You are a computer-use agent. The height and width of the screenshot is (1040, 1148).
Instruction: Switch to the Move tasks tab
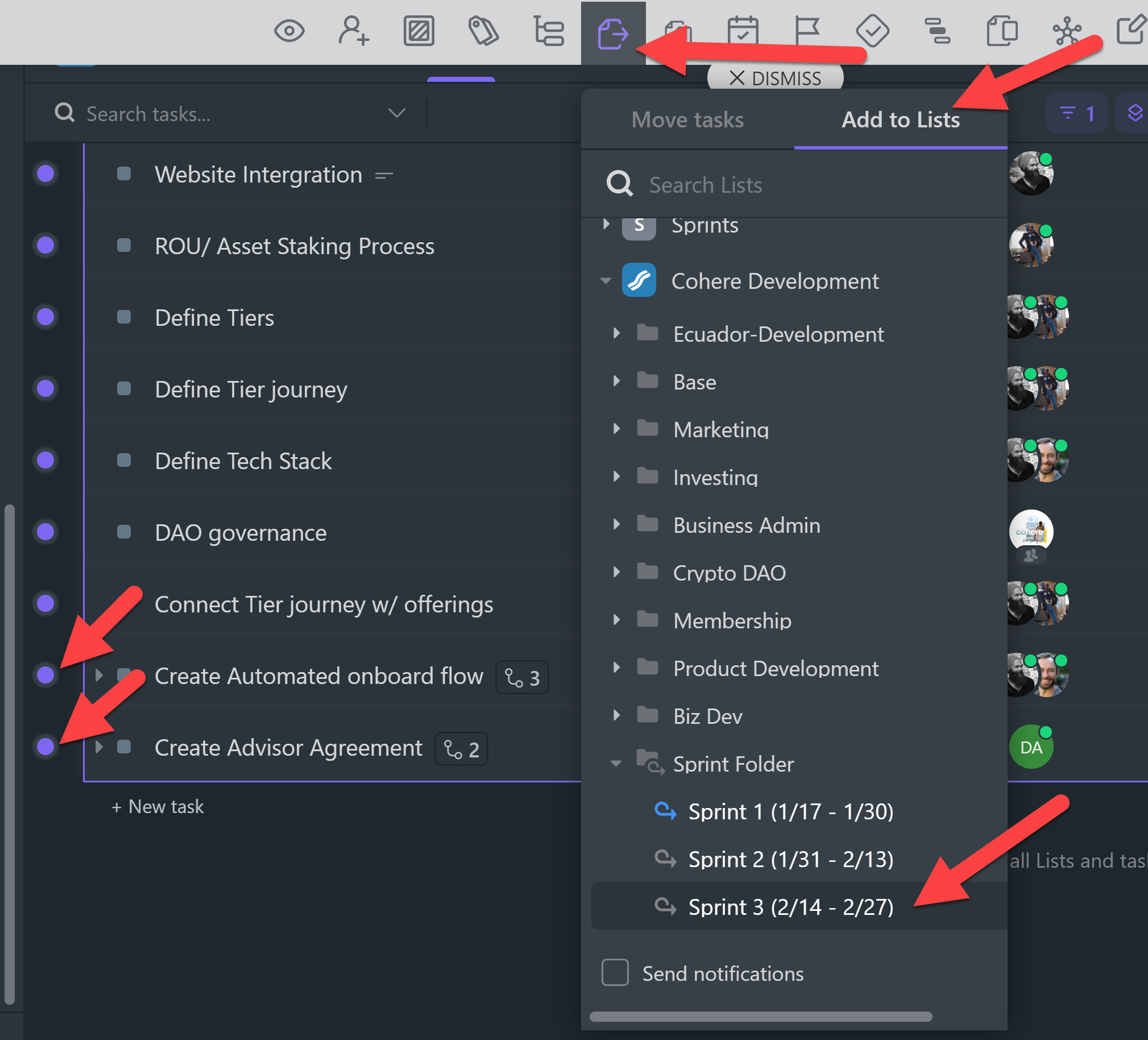click(x=687, y=120)
